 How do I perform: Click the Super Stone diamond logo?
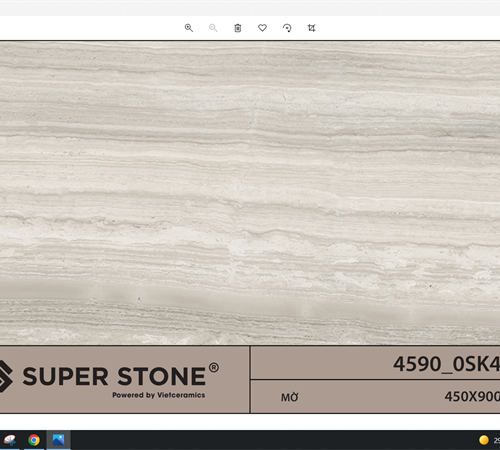(x=6, y=376)
